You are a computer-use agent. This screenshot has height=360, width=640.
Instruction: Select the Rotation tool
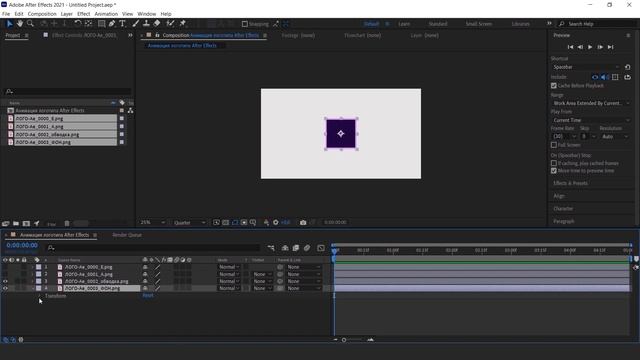click(x=78, y=24)
